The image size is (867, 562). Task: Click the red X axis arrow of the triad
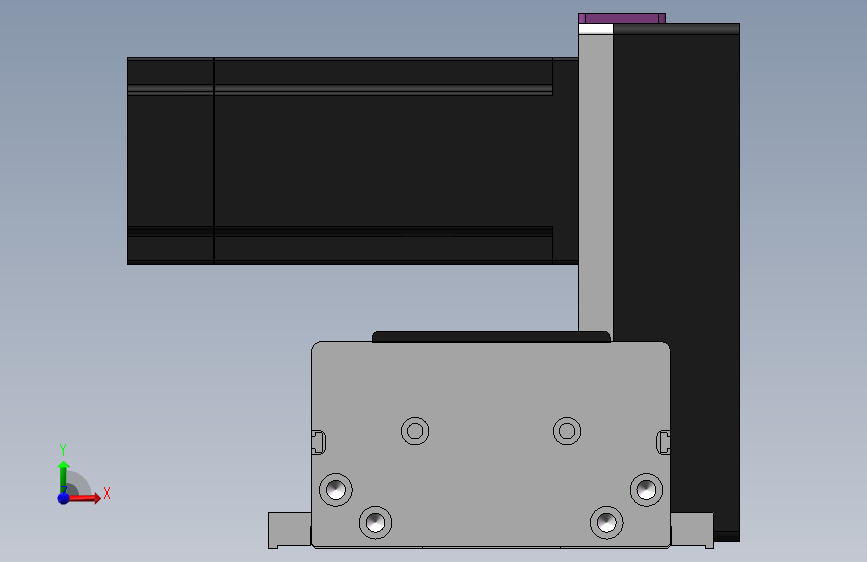tap(86, 498)
